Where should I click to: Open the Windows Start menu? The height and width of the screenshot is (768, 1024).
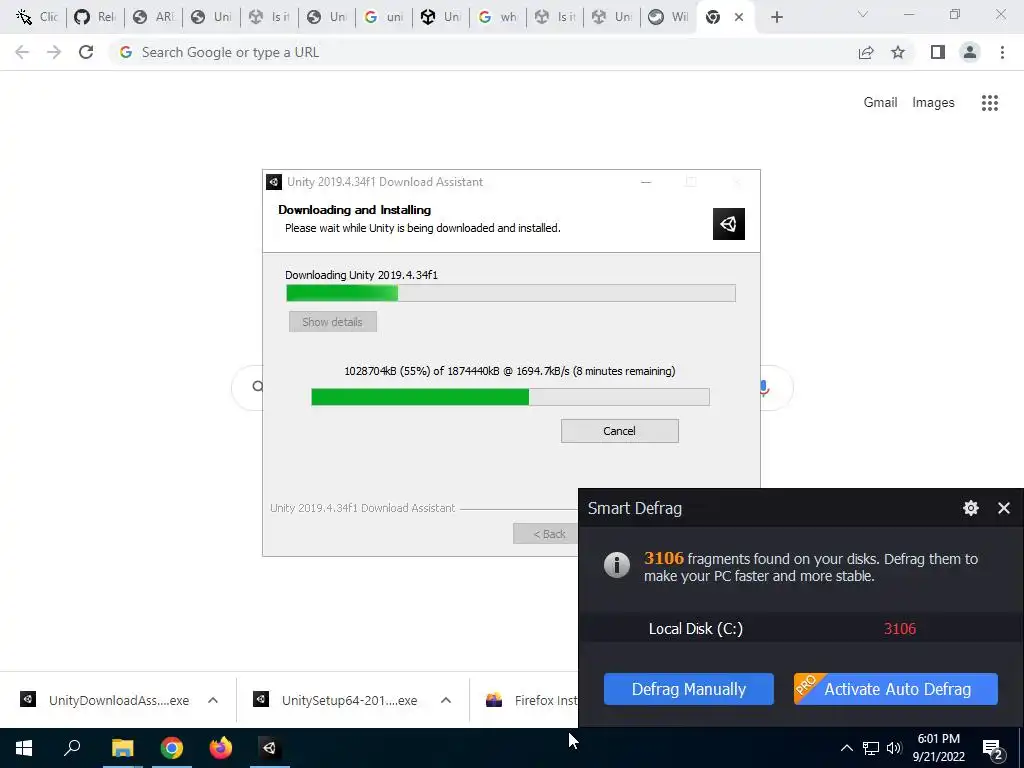24,748
